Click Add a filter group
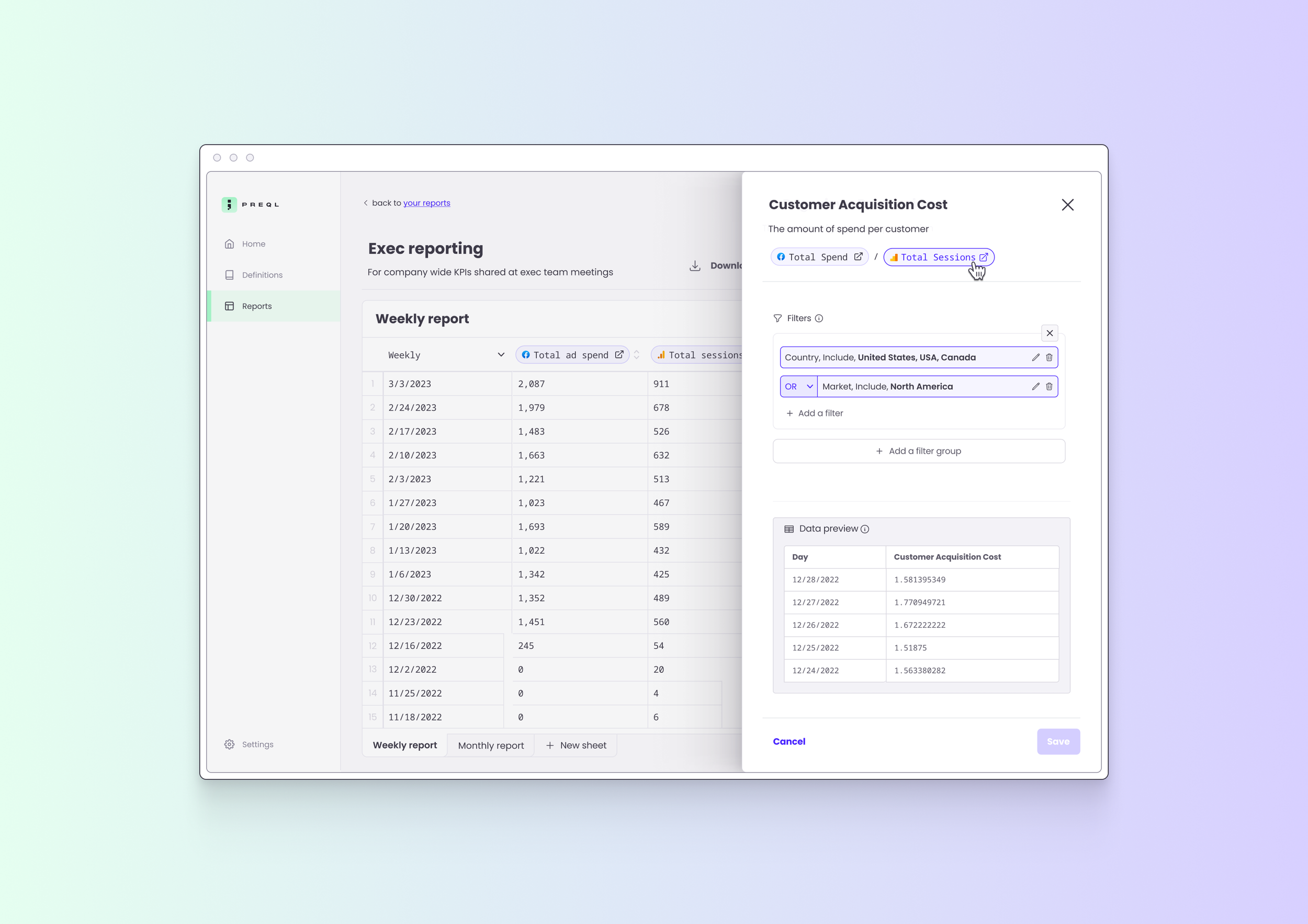This screenshot has width=1308, height=924. (x=918, y=451)
